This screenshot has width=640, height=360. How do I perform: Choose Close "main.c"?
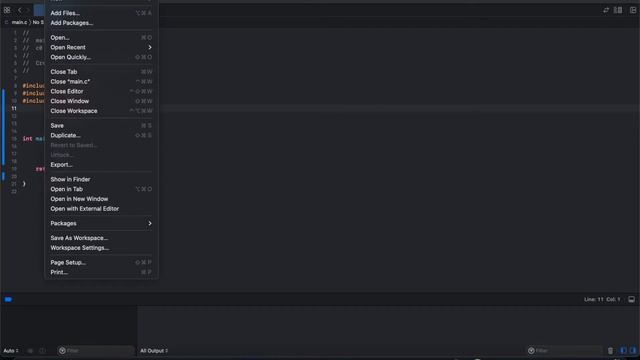pyautogui.click(x=101, y=82)
